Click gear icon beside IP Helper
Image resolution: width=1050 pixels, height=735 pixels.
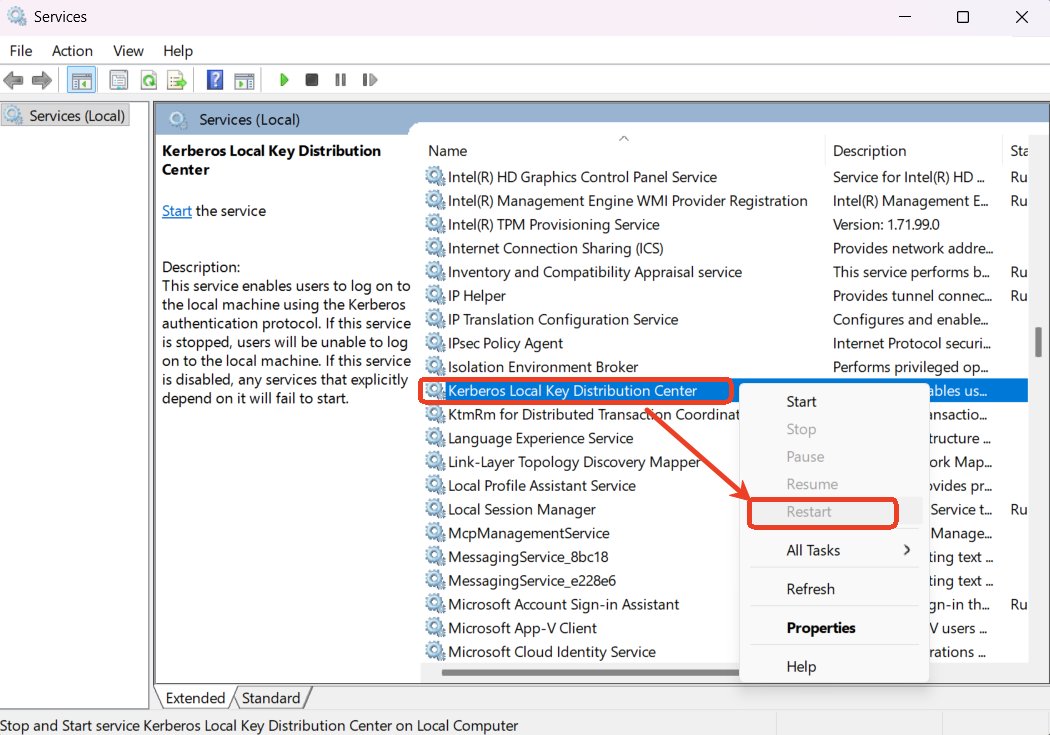(435, 295)
